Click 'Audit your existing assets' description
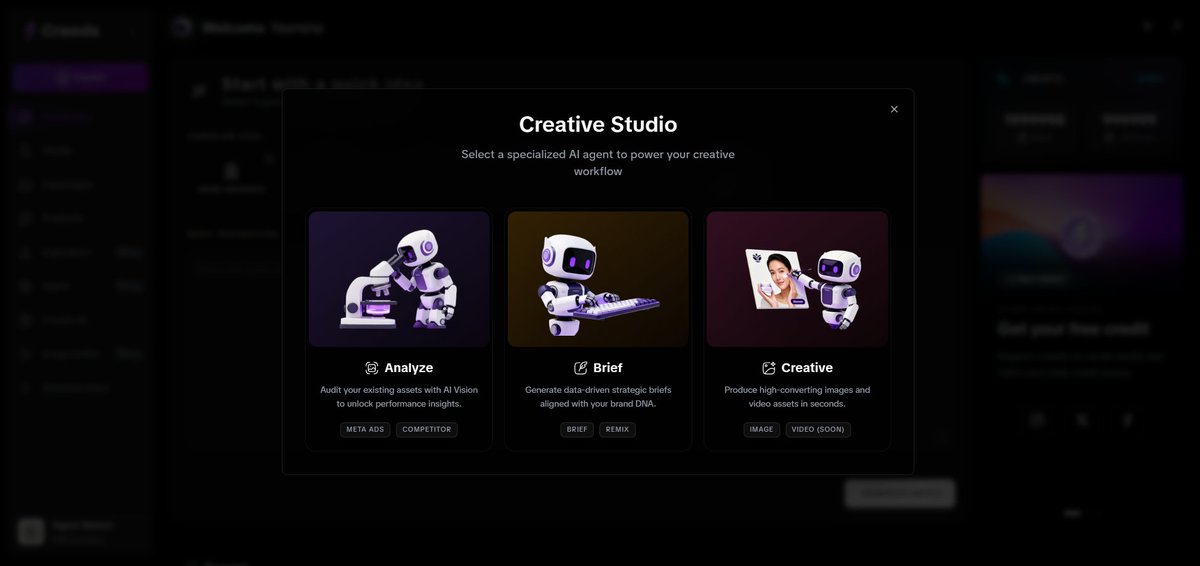The height and width of the screenshot is (566, 1200). pos(399,397)
